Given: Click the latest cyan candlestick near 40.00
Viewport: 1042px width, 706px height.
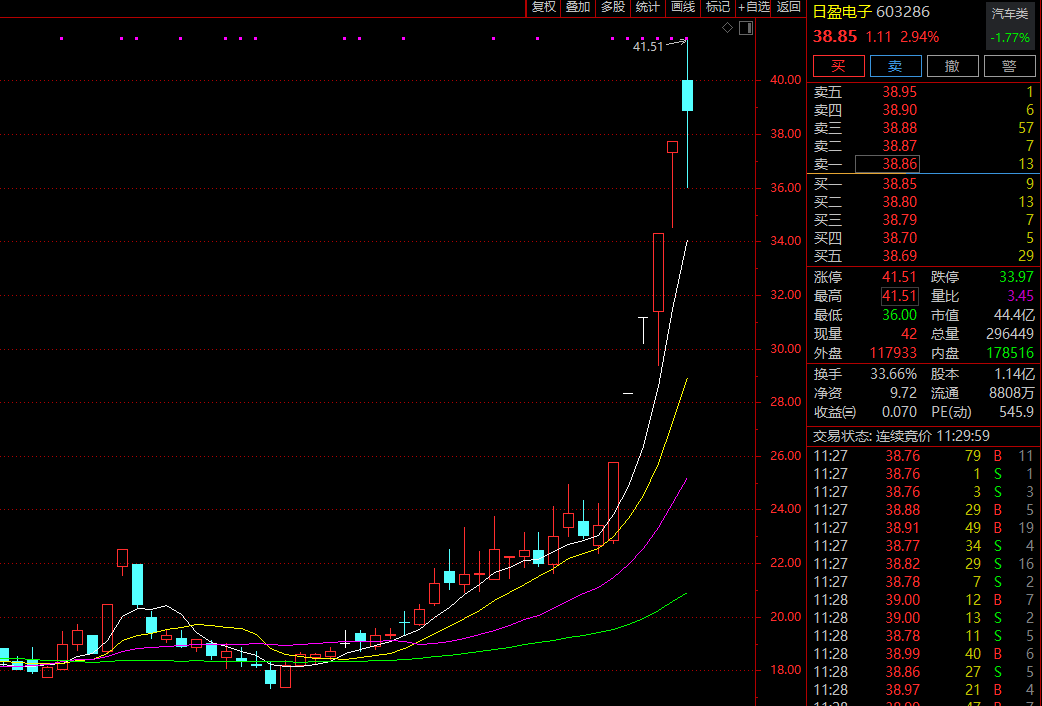Looking at the screenshot, I should pos(688,96).
